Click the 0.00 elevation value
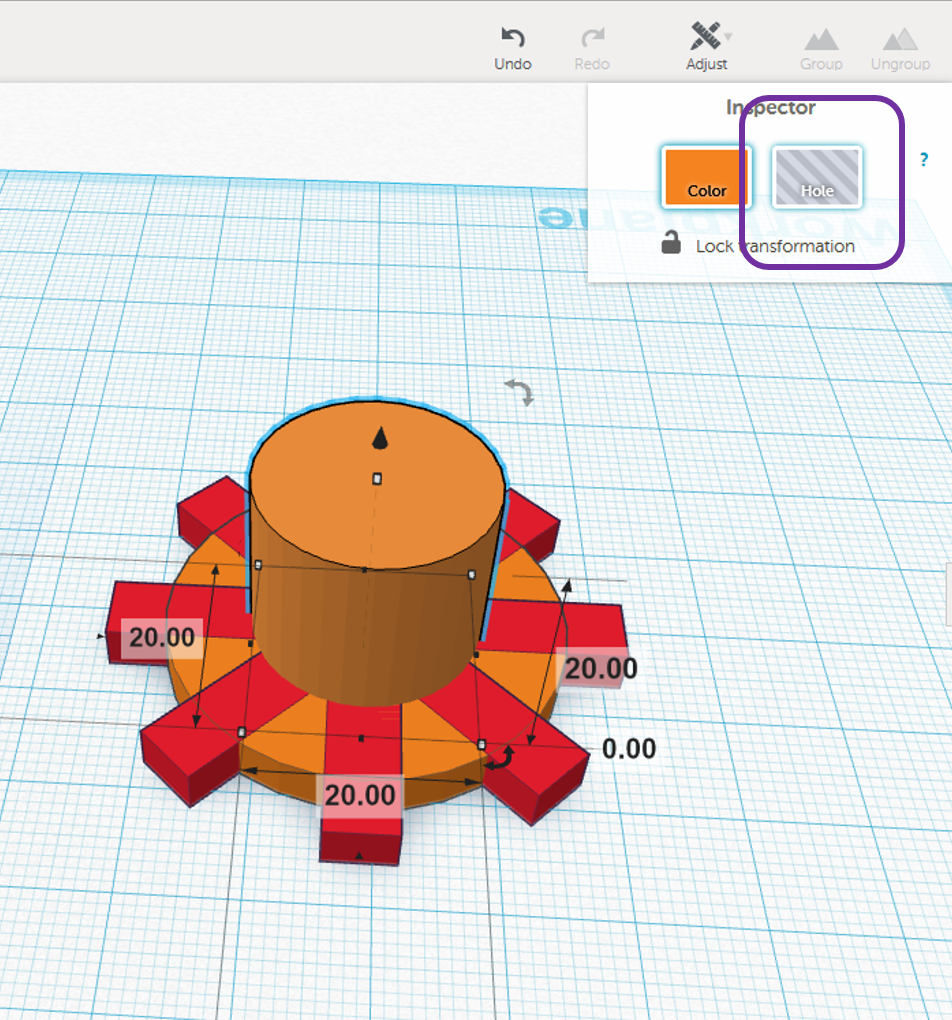This screenshot has height=1020, width=952. [629, 749]
